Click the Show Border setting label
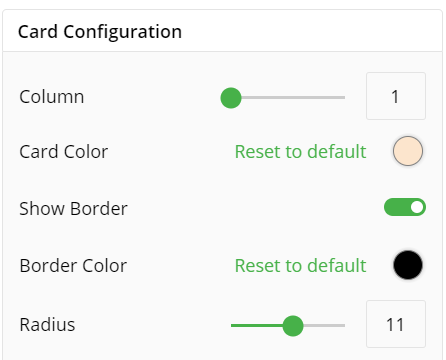446x360 pixels. coord(73,209)
